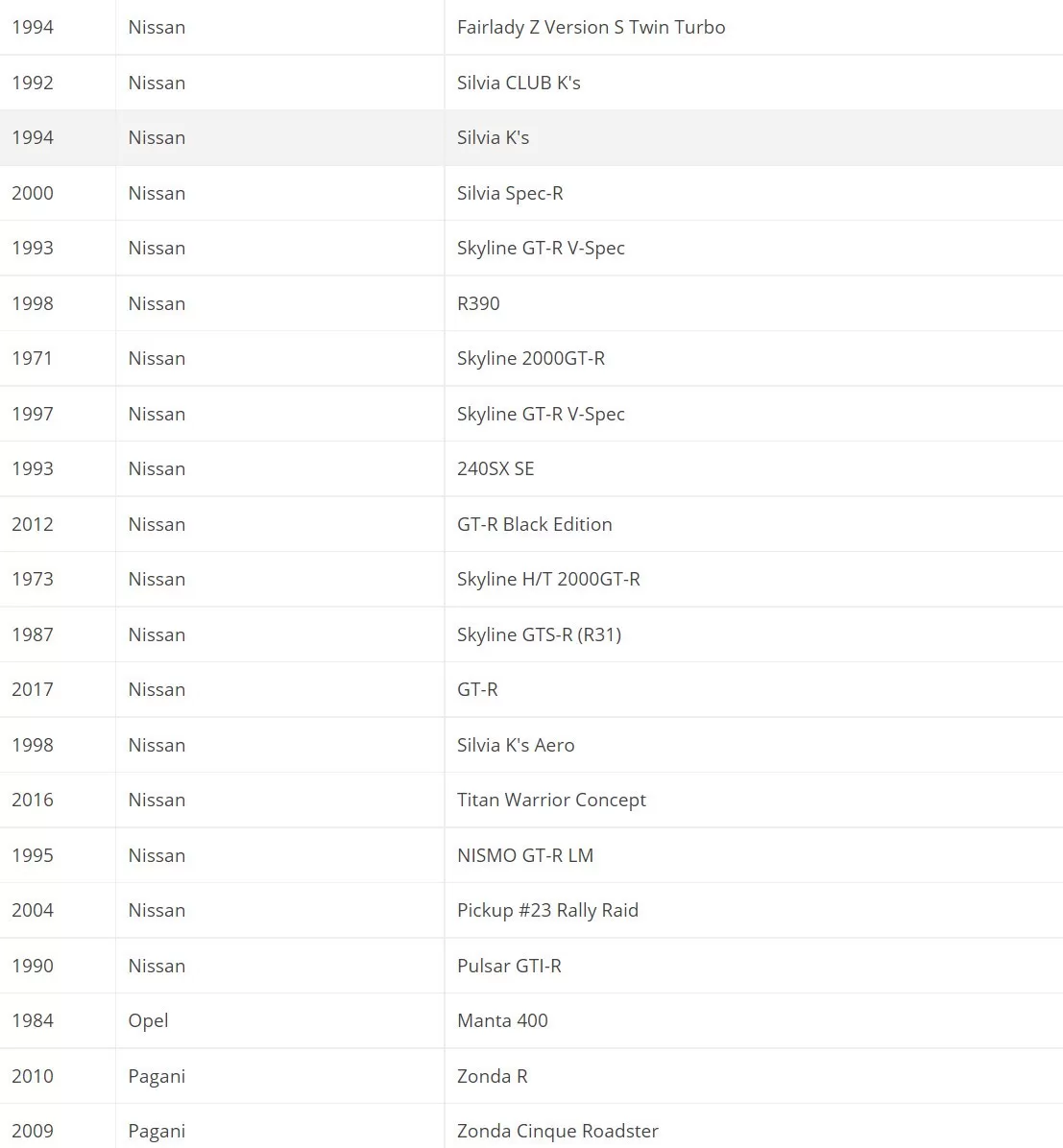Click the Zonda Cinque Roadster entry

558,1131
